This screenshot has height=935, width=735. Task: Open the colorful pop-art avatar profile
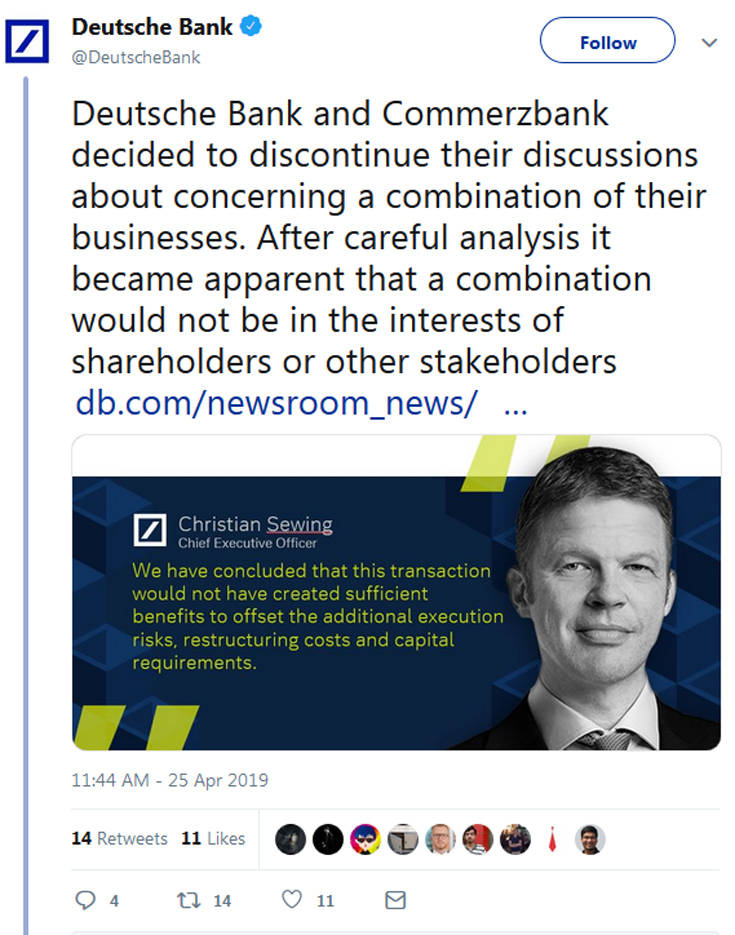pos(365,839)
